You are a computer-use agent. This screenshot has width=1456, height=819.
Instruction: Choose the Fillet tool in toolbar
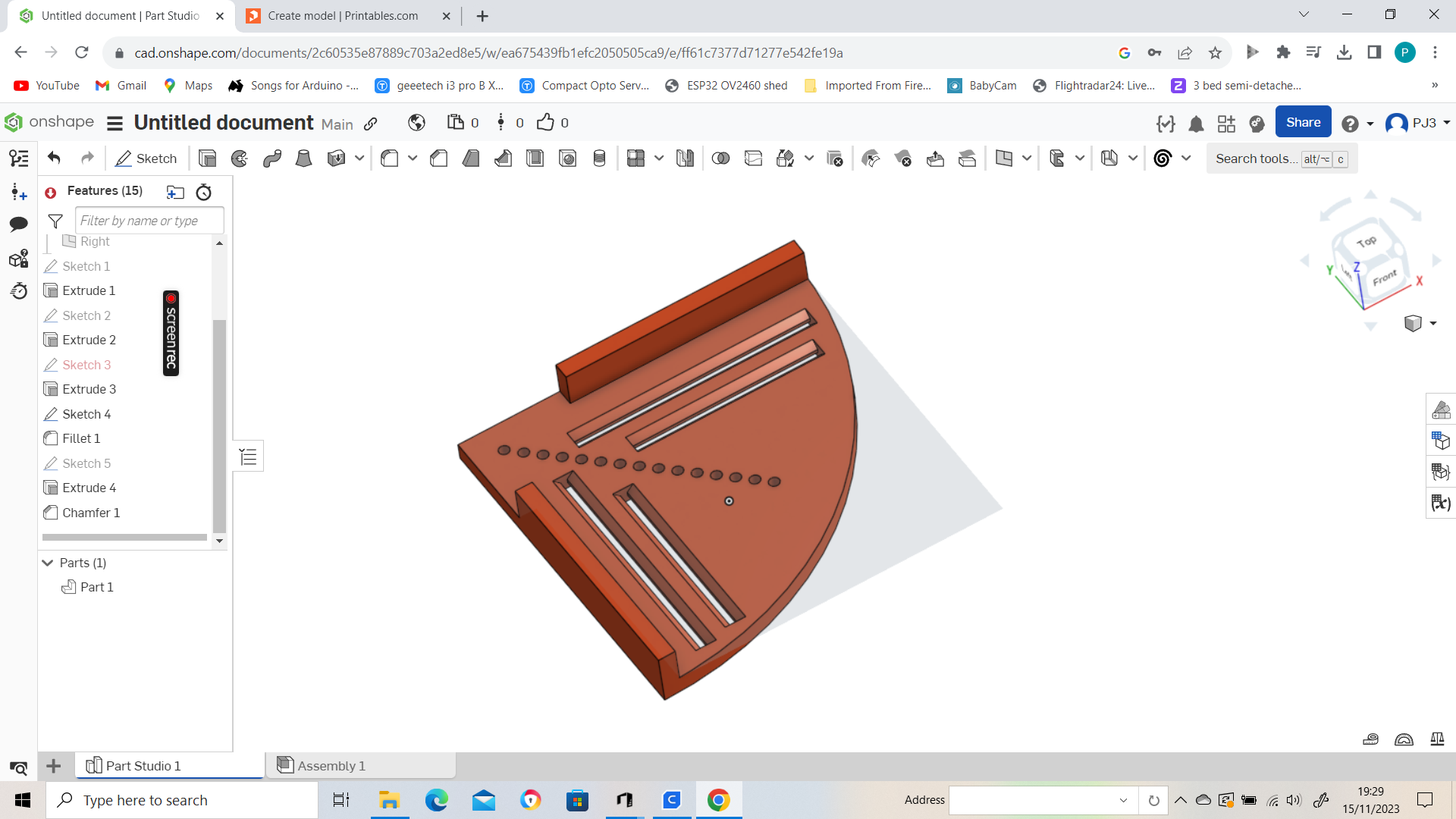coord(390,158)
